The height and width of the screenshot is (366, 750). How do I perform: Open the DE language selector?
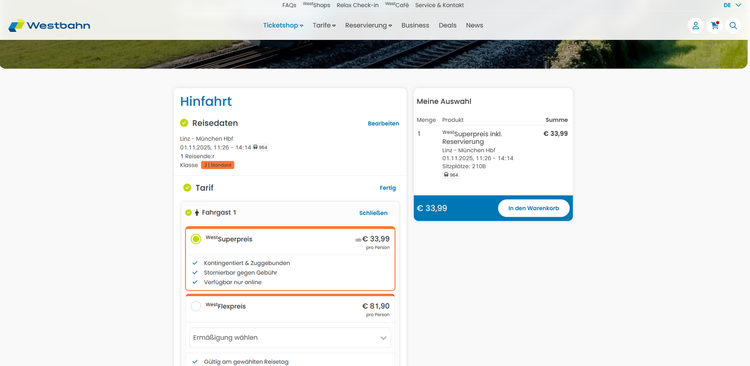click(732, 5)
